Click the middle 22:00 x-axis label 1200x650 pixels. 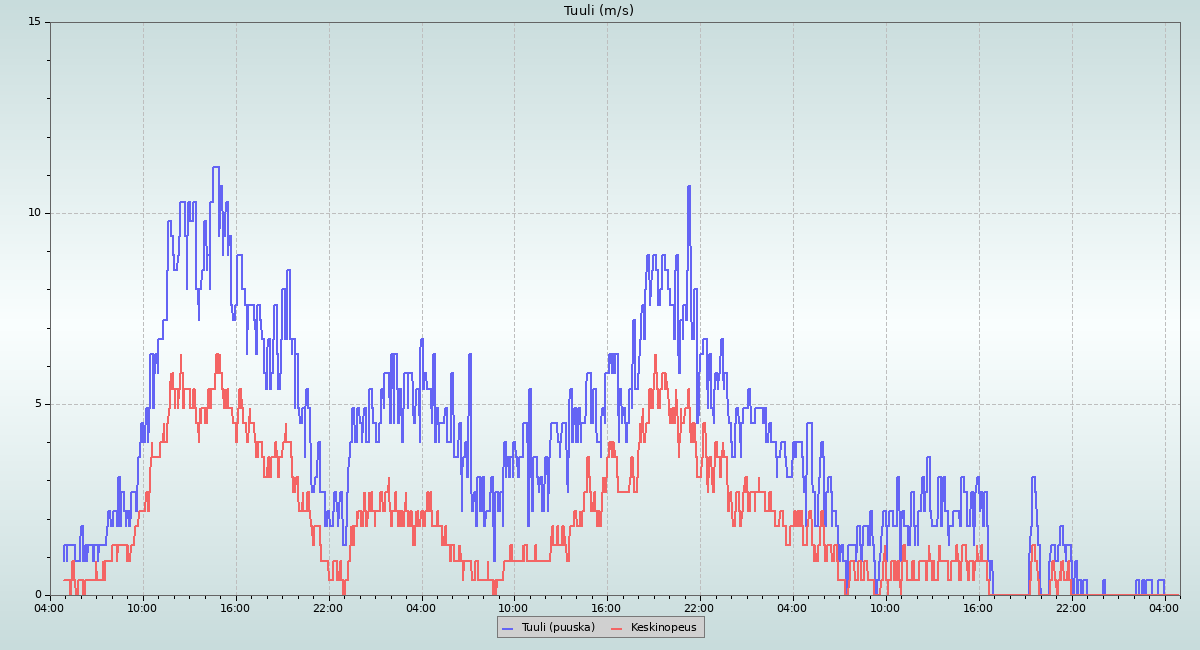pyautogui.click(x=700, y=607)
